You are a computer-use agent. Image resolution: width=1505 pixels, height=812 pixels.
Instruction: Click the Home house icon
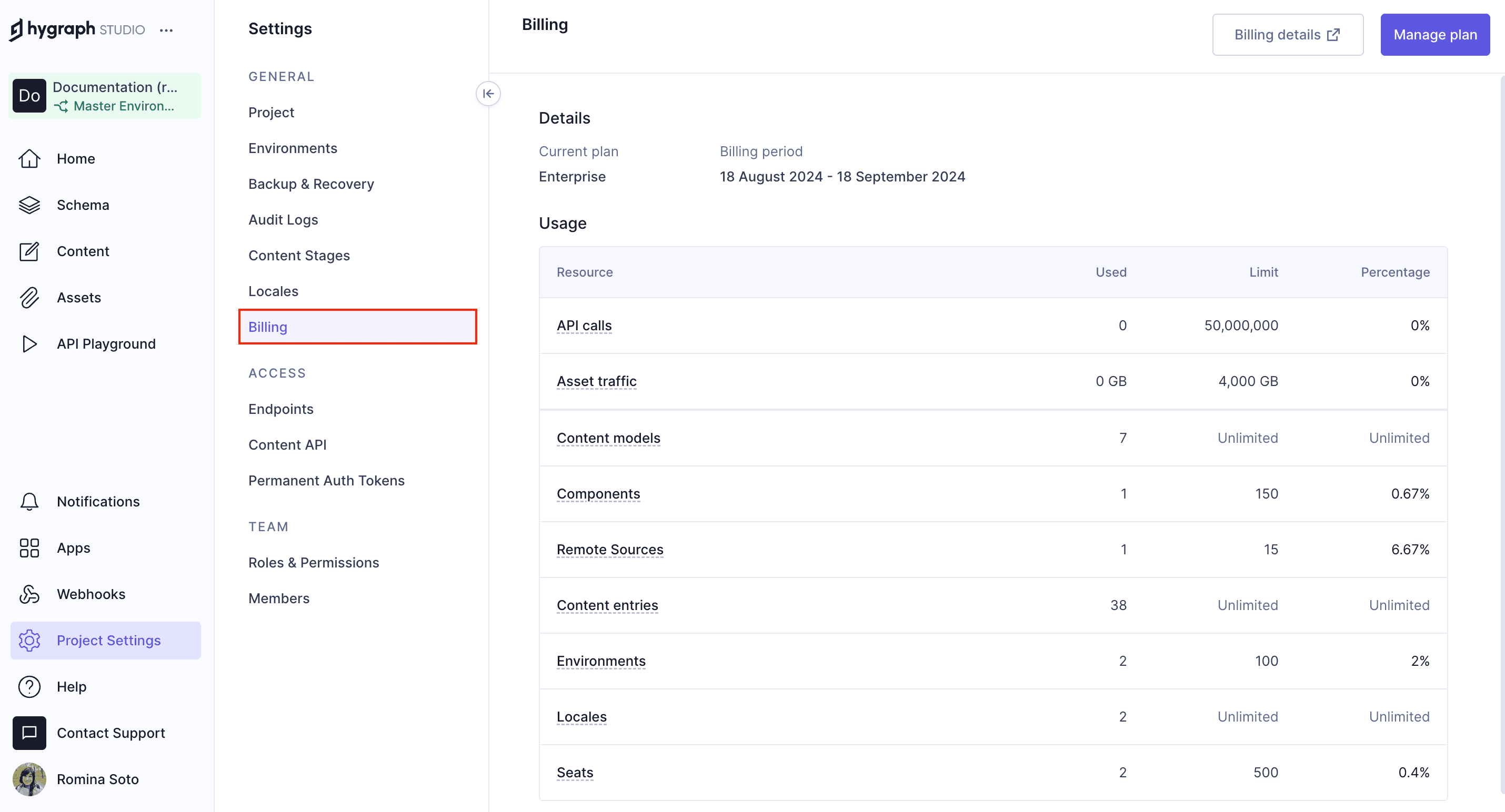(29, 159)
